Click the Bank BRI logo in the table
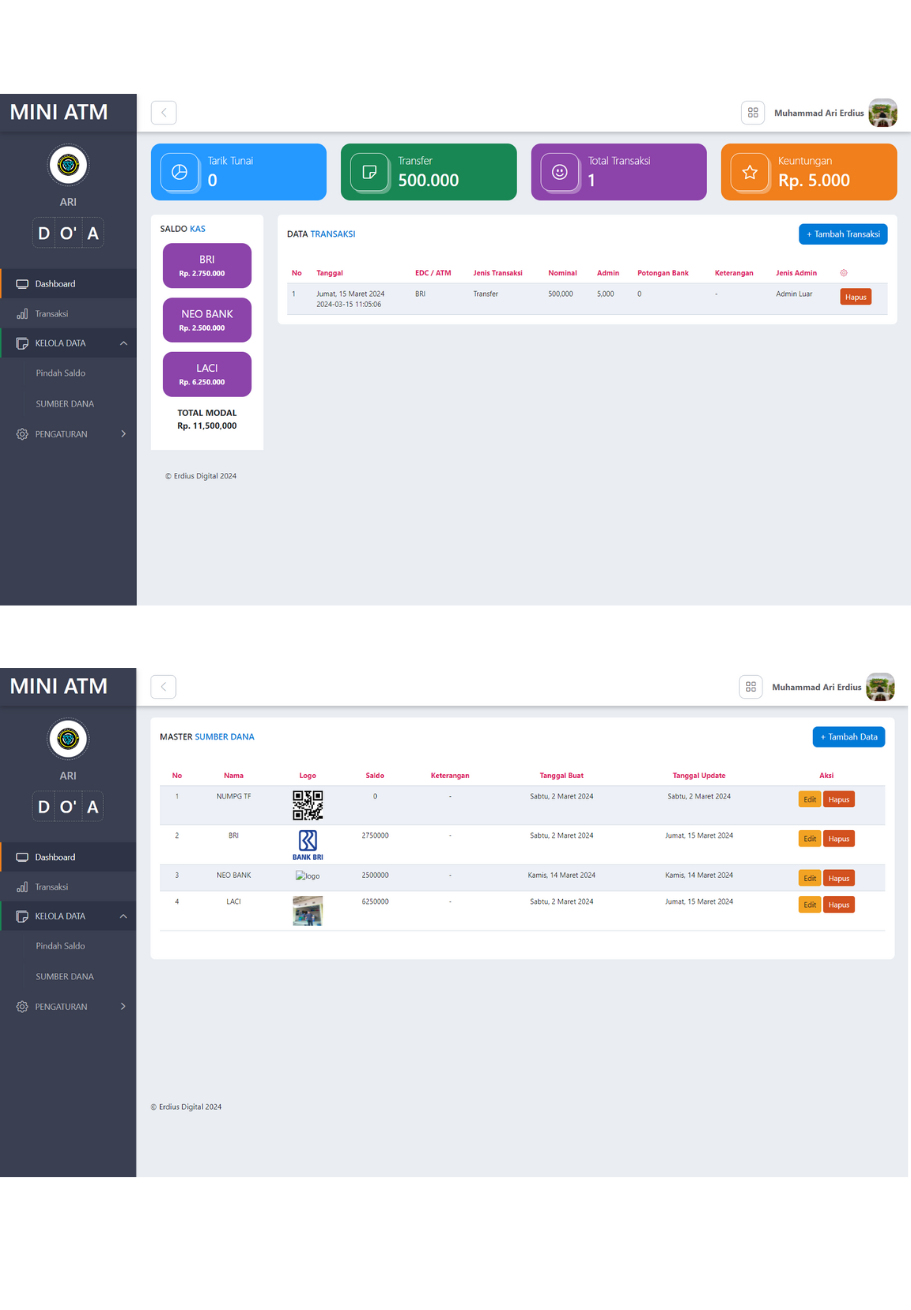 pyautogui.click(x=307, y=844)
